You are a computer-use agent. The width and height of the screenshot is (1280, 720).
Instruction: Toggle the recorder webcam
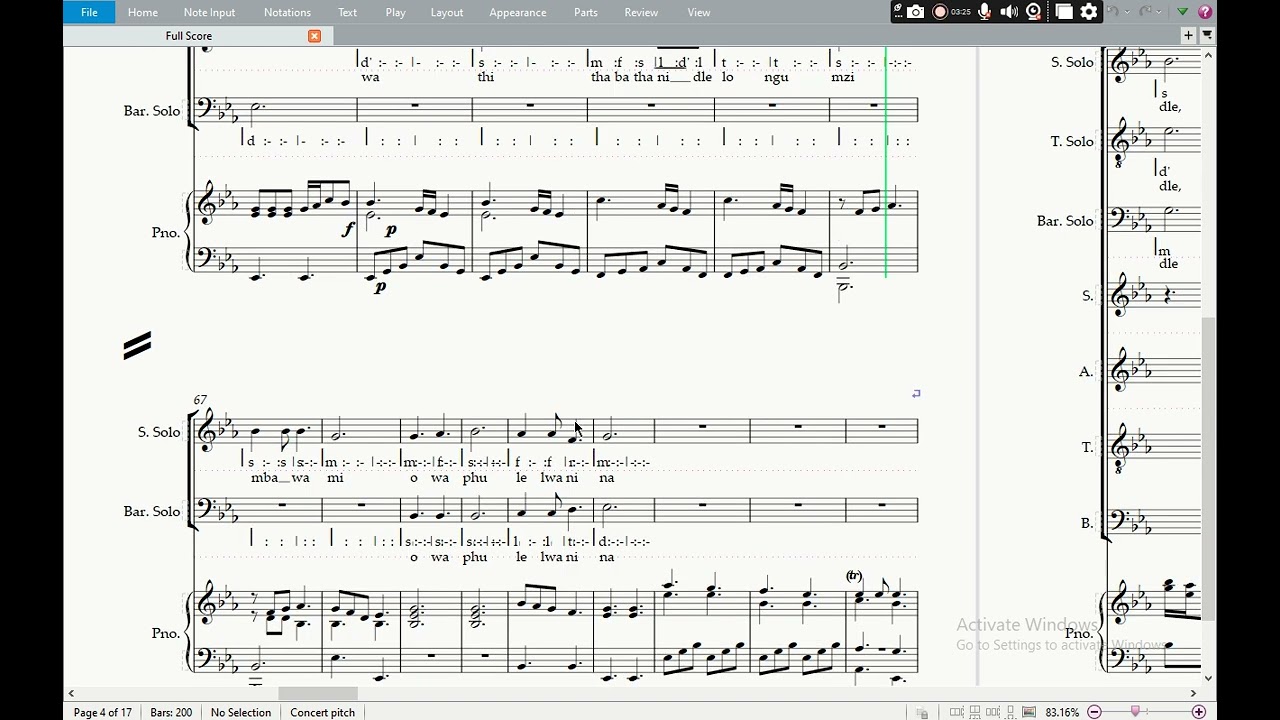(x=1034, y=12)
